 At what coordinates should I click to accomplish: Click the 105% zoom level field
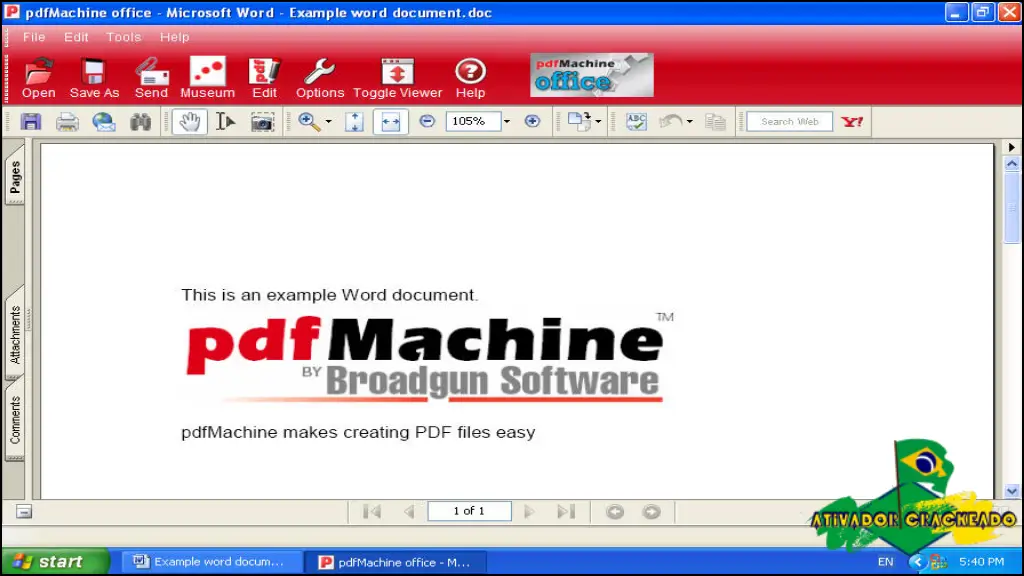pos(473,121)
